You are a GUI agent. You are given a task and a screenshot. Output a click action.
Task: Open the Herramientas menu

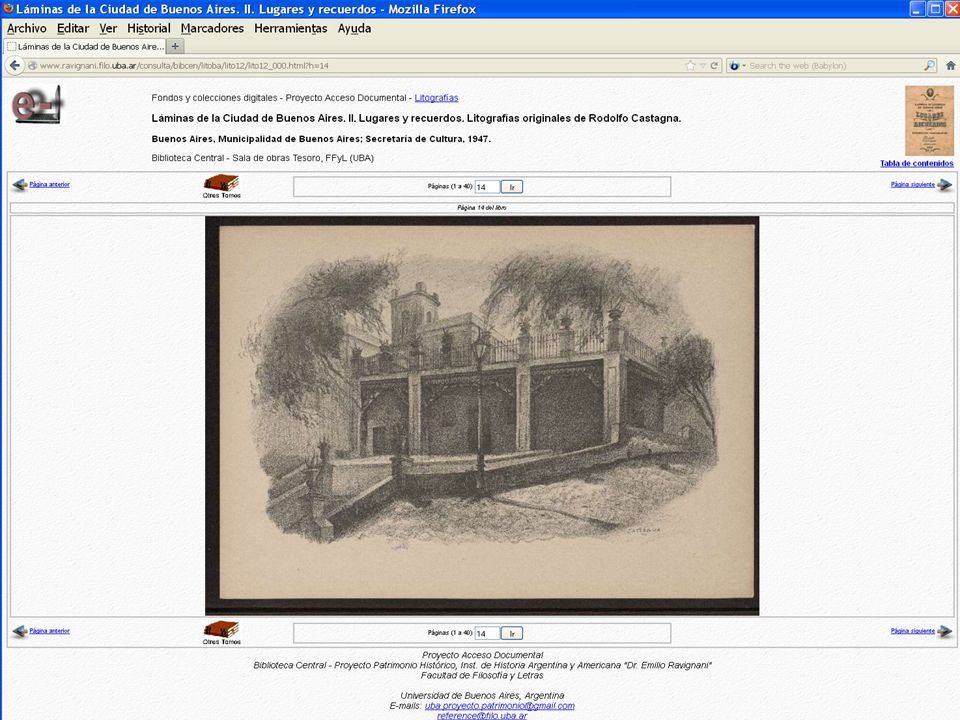pos(290,28)
